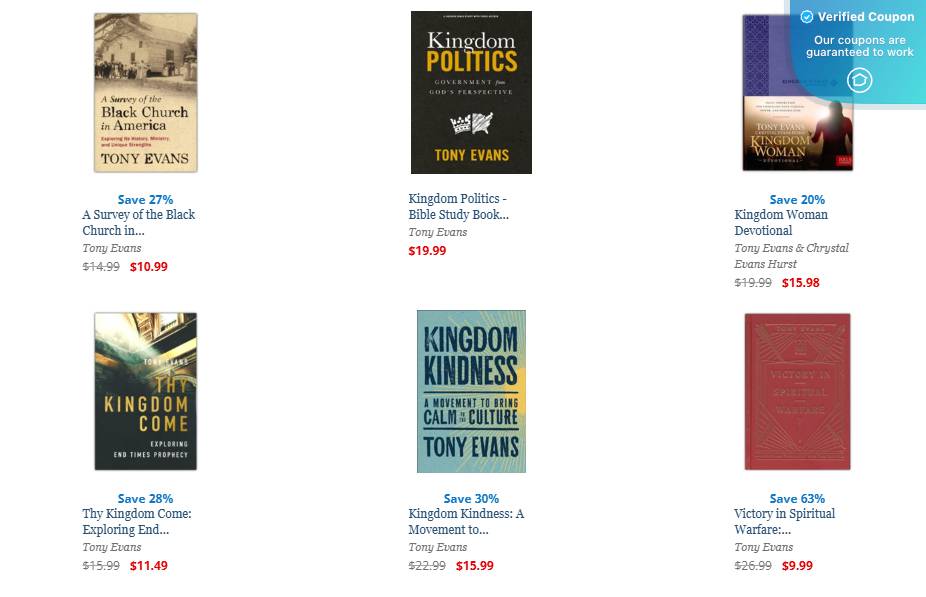View the Kingdom Kindness book cover
Image resolution: width=926 pixels, height=597 pixels.
471,392
